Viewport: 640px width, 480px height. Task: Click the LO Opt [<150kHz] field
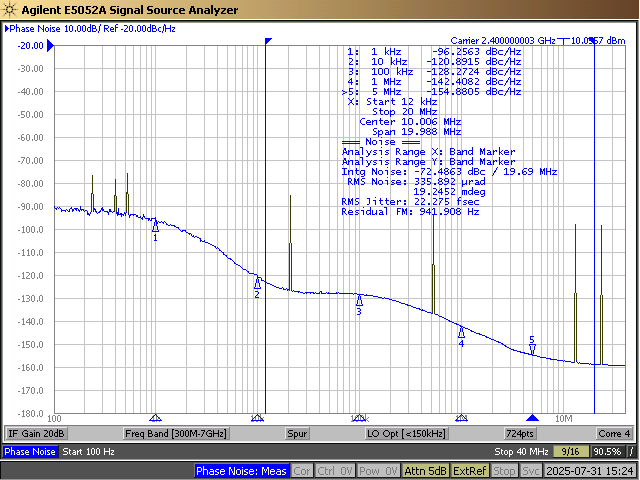(x=406, y=433)
